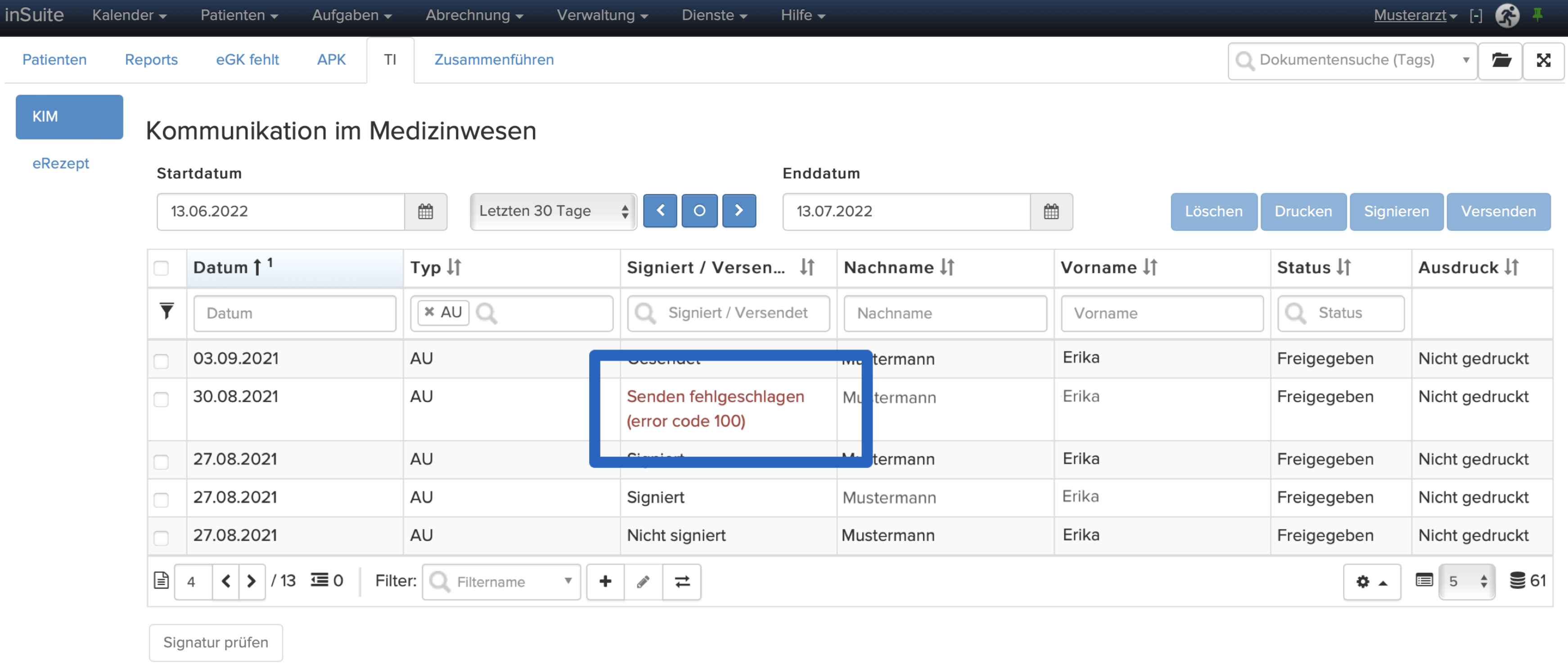Open the table settings gear dropdown
This screenshot has height=670, width=1568.
(x=1371, y=582)
